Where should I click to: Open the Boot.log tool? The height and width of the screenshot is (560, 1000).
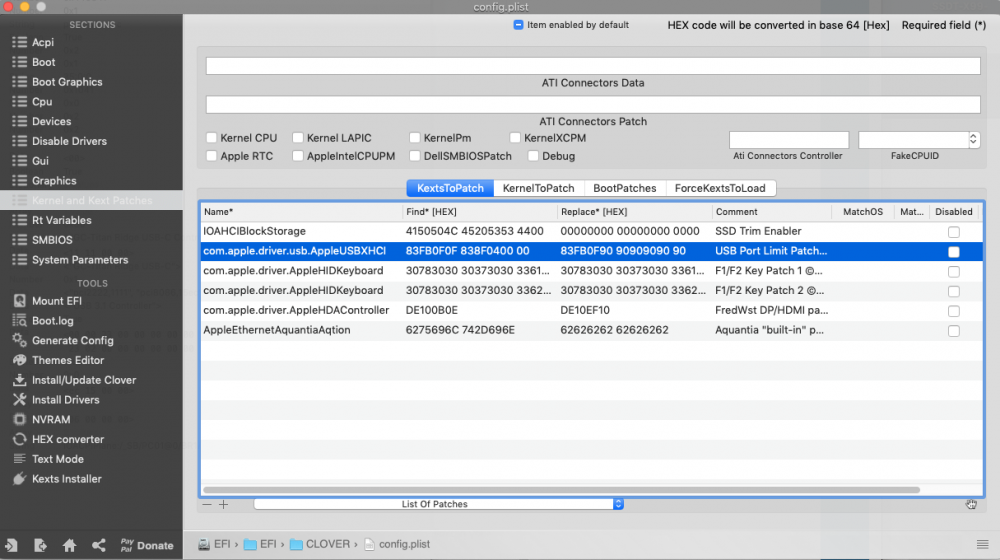pyautogui.click(x=52, y=321)
